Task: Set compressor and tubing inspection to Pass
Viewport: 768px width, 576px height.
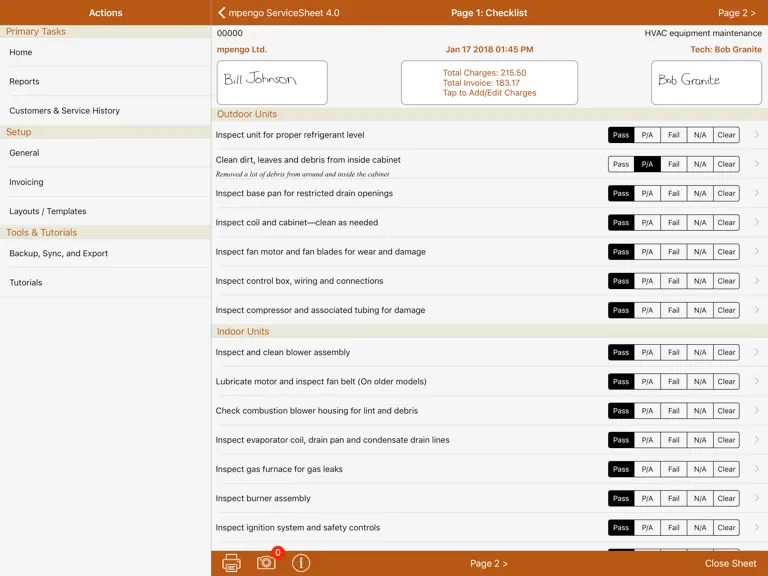Action: 621,310
